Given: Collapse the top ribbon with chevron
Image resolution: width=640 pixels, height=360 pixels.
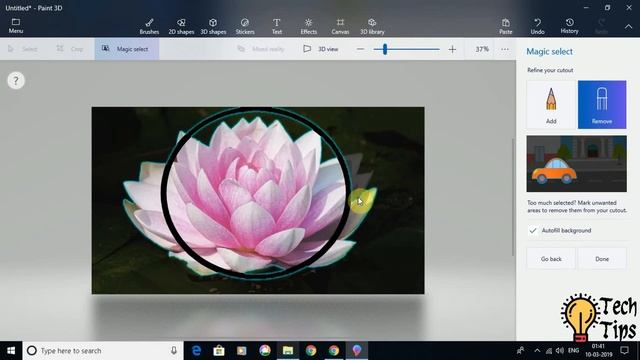Looking at the screenshot, I should pos(629,26).
